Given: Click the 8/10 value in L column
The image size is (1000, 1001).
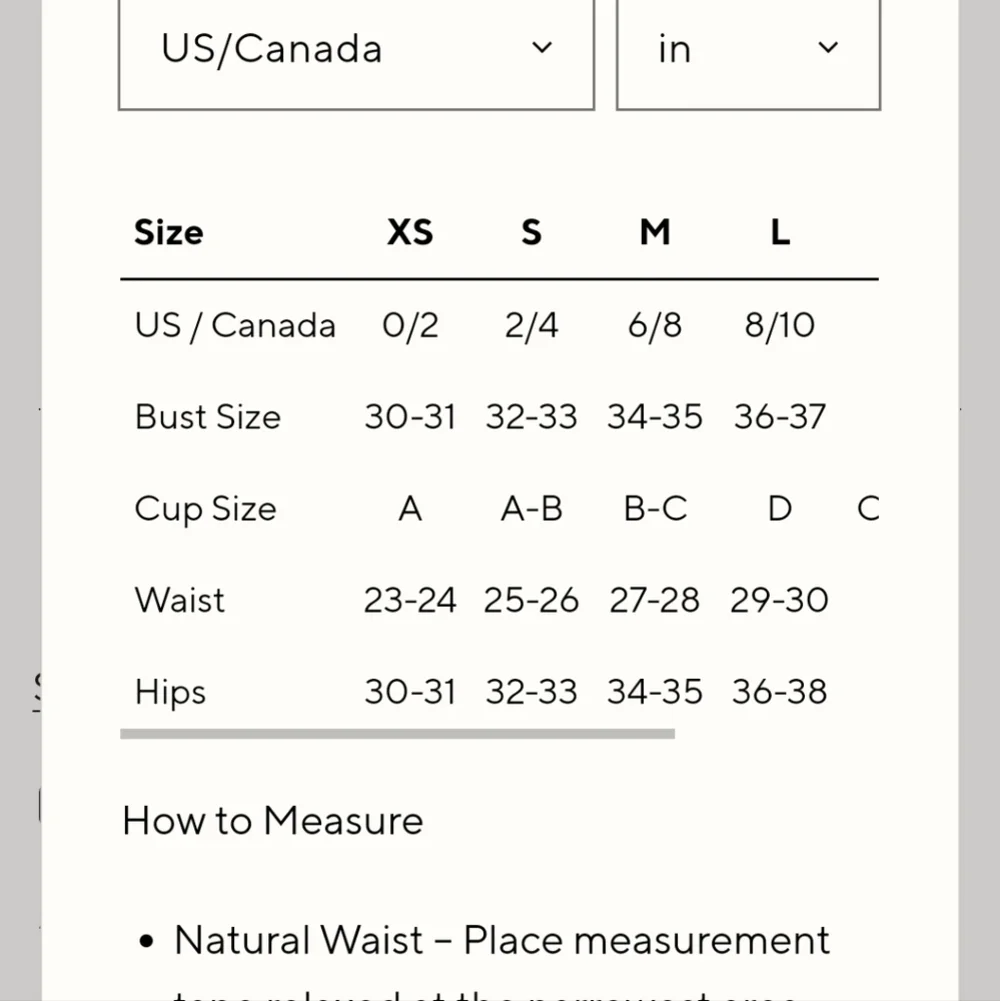Looking at the screenshot, I should click(780, 326).
